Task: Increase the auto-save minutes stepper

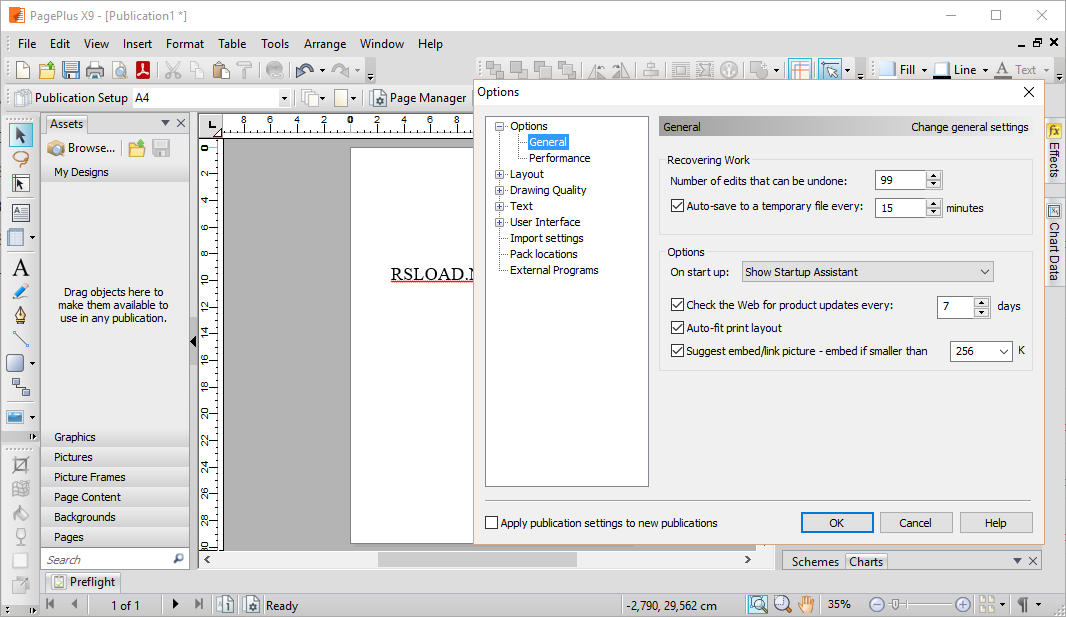Action: (933, 203)
